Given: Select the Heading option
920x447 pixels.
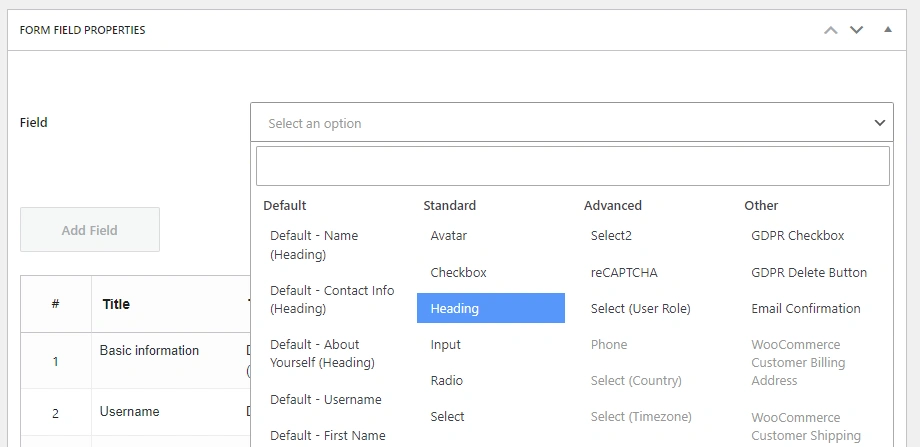Looking at the screenshot, I should point(490,308).
